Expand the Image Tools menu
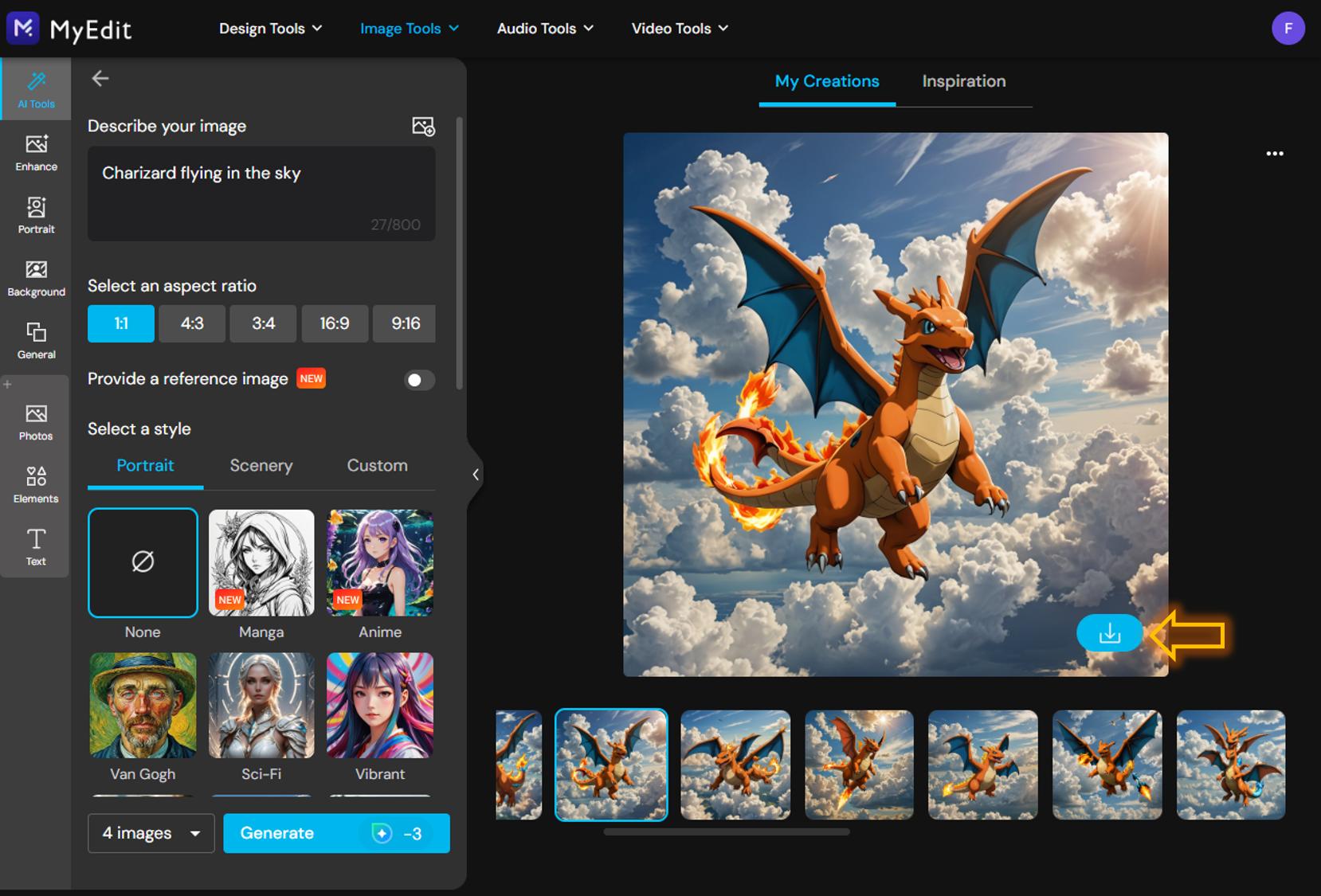This screenshot has width=1321, height=896. pyautogui.click(x=410, y=29)
